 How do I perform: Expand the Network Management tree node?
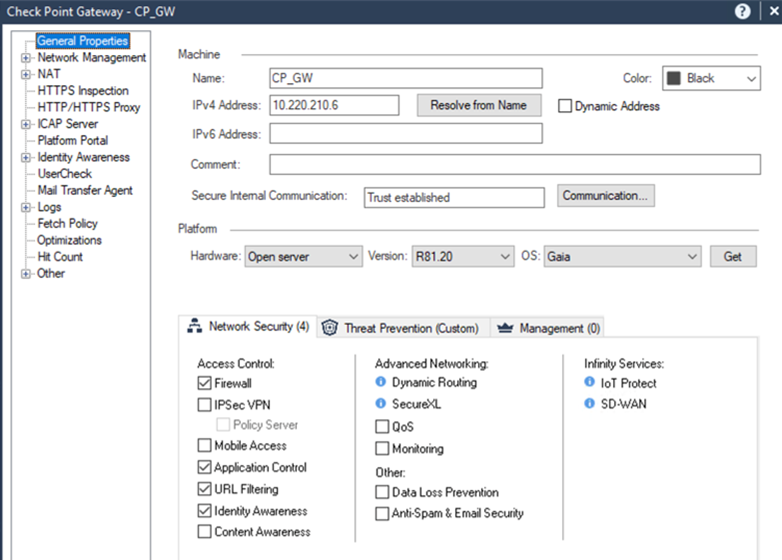coord(25,58)
